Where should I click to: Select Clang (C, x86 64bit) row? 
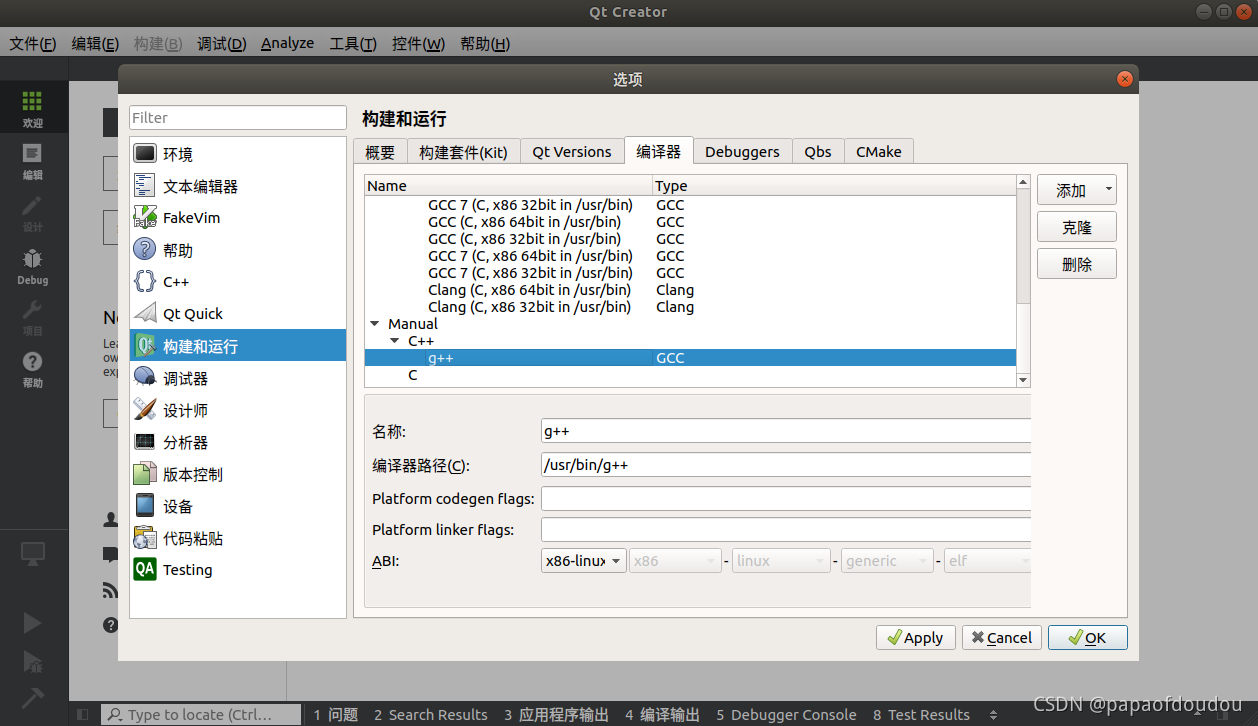coord(690,290)
